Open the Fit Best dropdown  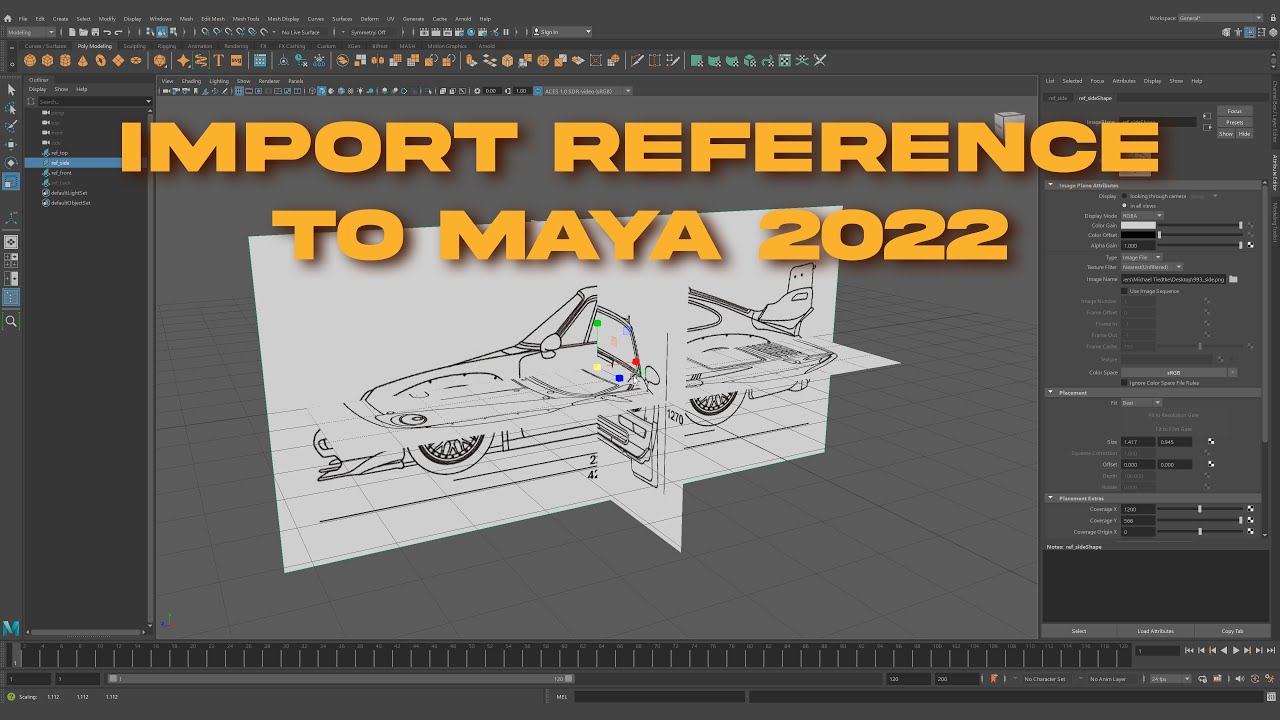click(1141, 403)
